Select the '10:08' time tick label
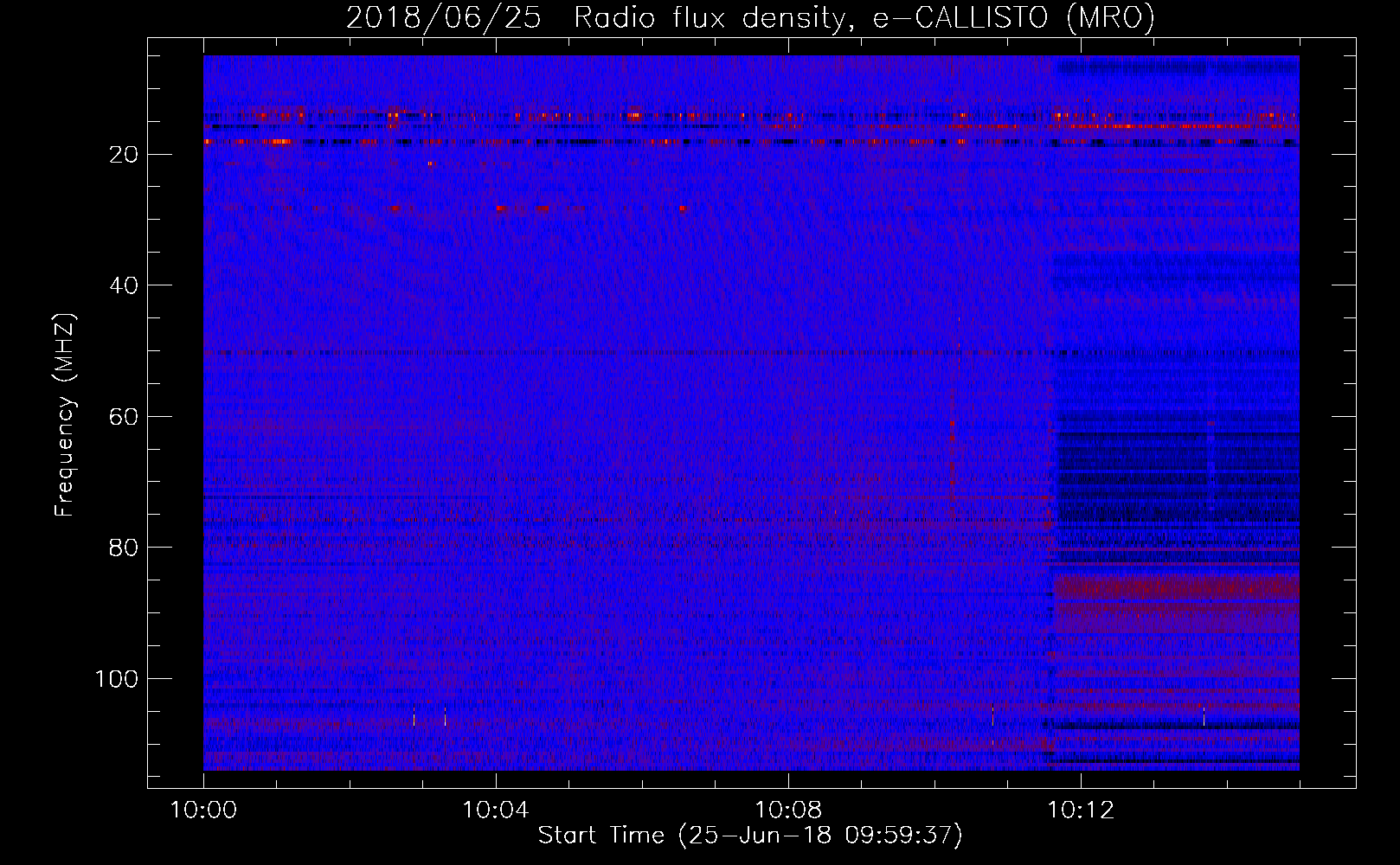 click(787, 811)
